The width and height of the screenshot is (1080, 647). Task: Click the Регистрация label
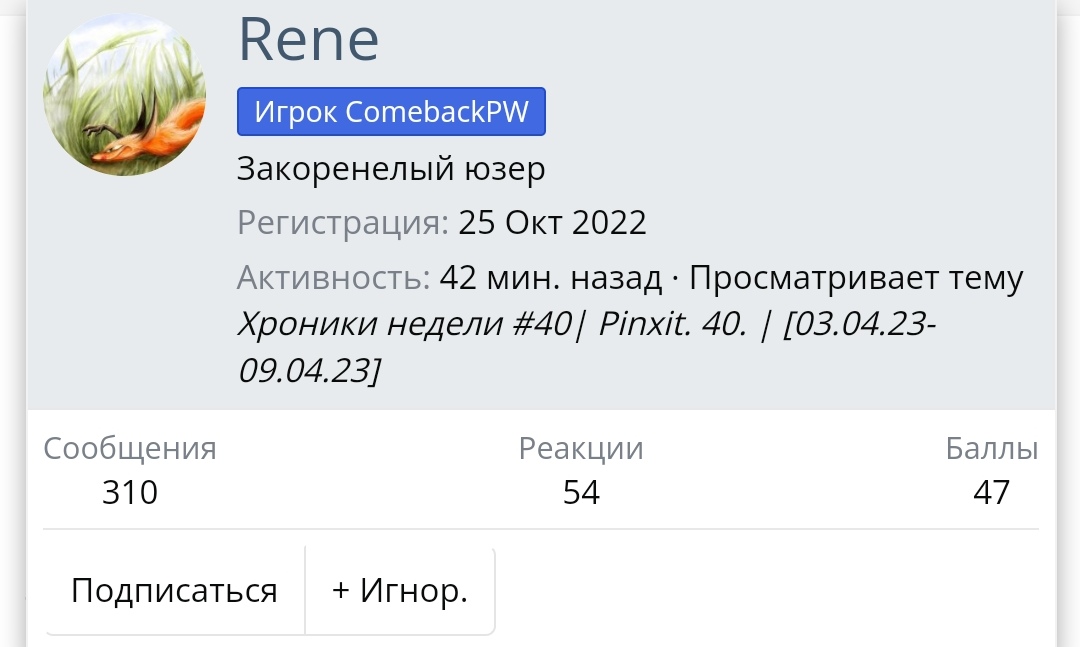(343, 222)
